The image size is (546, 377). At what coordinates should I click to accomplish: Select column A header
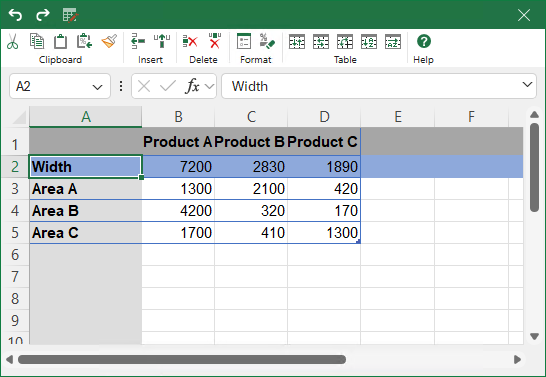pyautogui.click(x=86, y=117)
